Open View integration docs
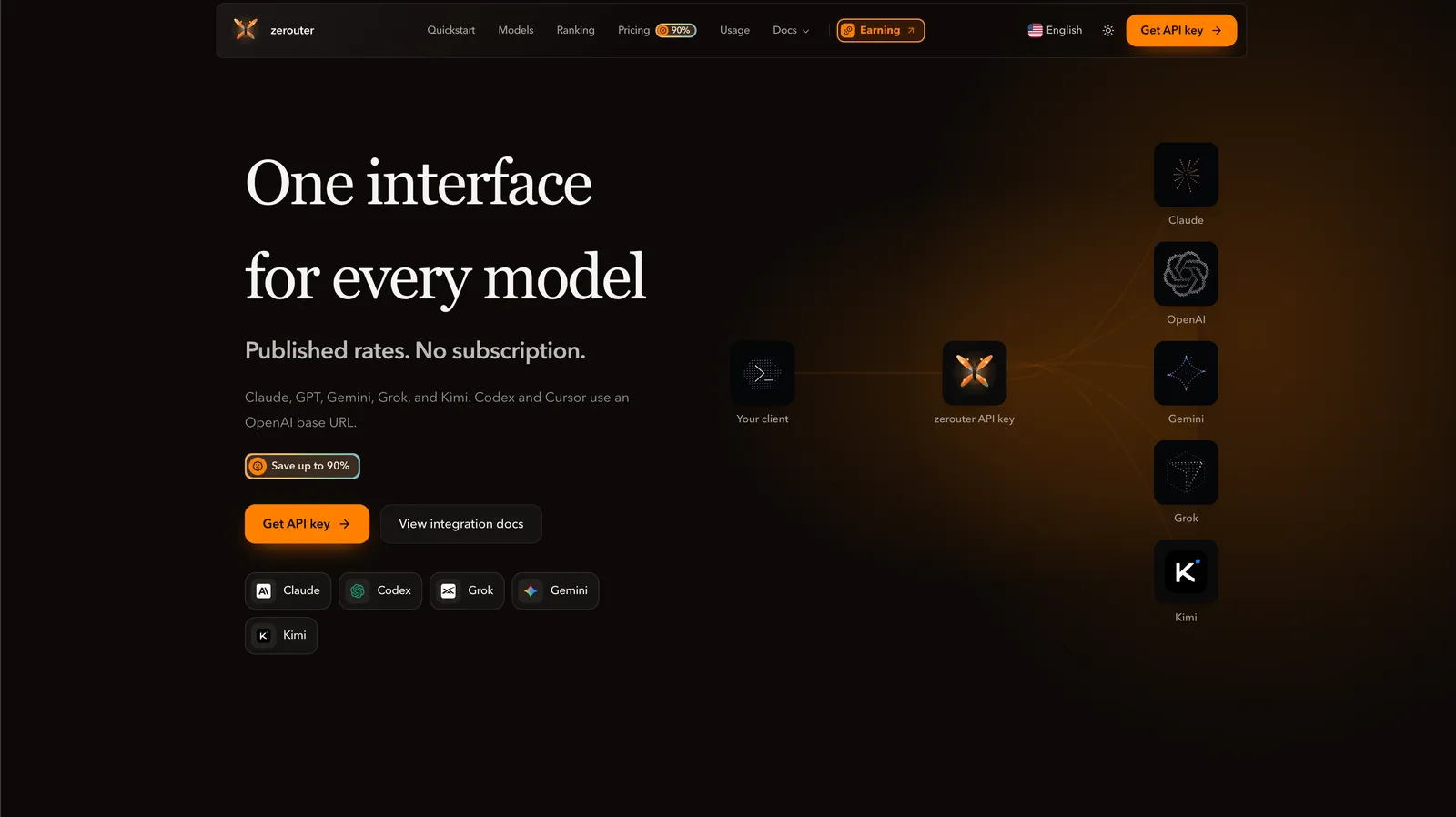This screenshot has width=1456, height=817. [x=461, y=524]
